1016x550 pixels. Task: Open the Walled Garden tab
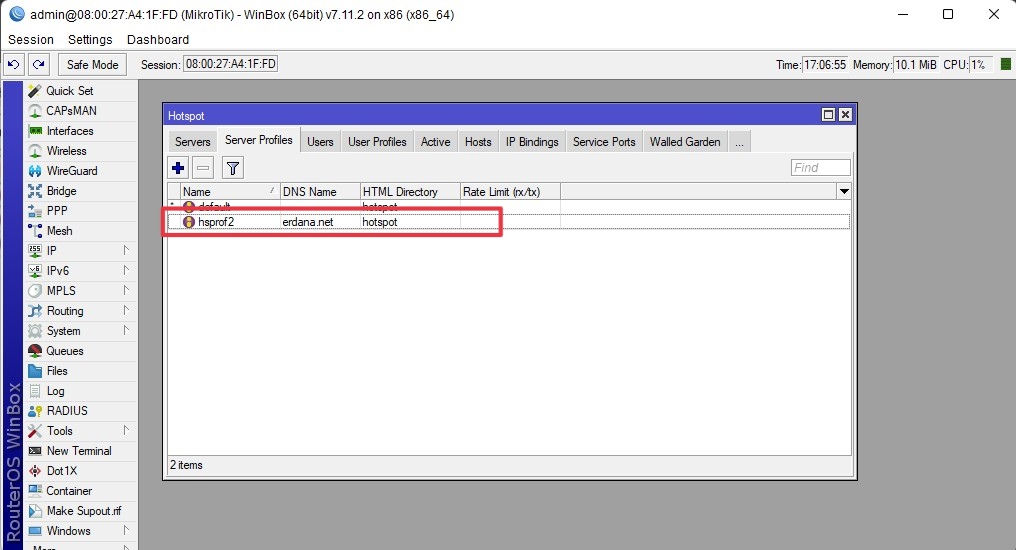point(685,142)
